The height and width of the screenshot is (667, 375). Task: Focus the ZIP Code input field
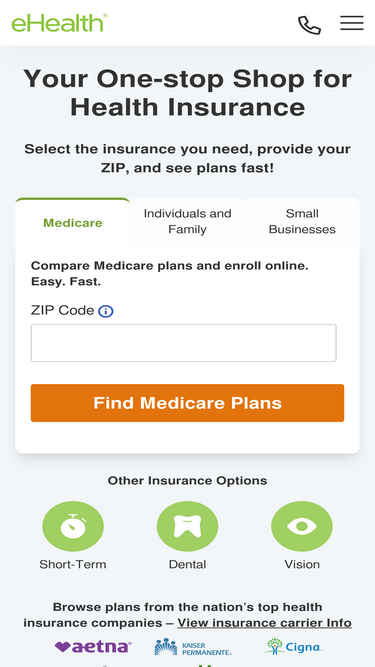coord(184,343)
